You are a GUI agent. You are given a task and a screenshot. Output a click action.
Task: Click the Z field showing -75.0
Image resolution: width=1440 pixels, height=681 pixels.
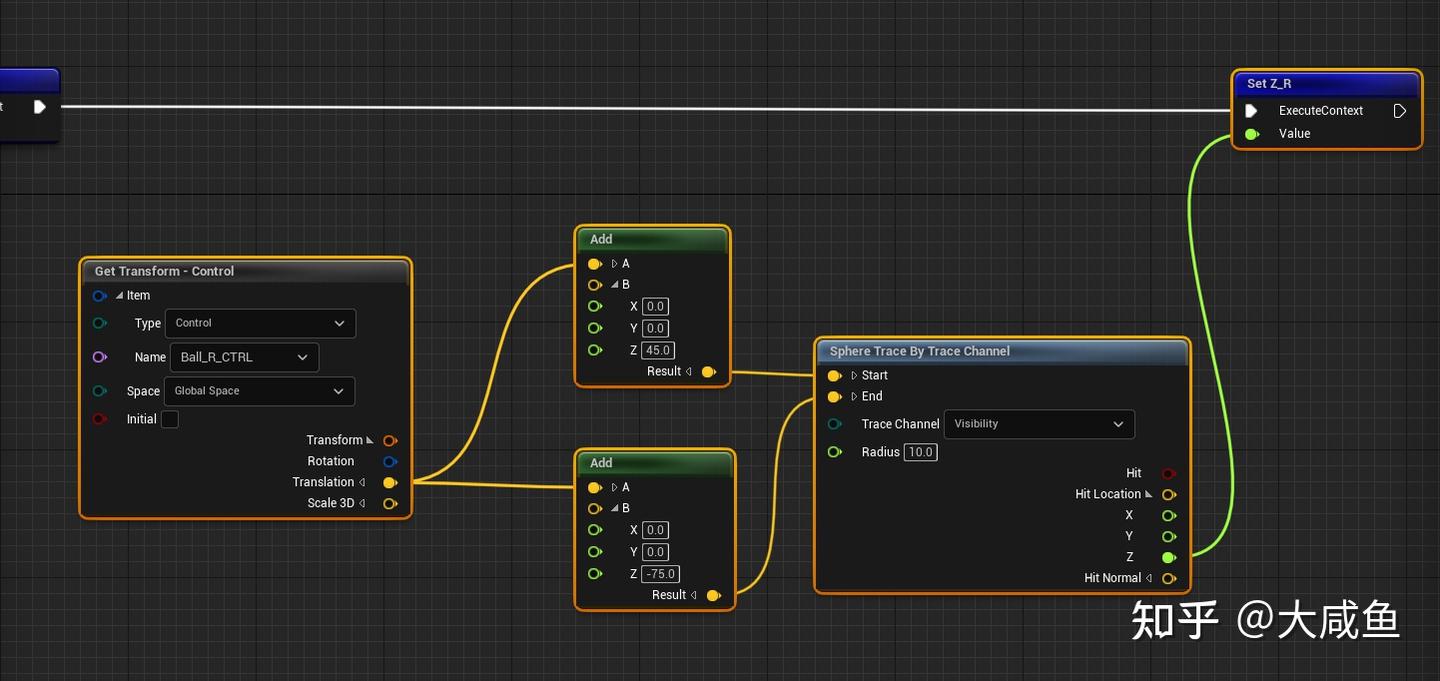click(x=660, y=574)
